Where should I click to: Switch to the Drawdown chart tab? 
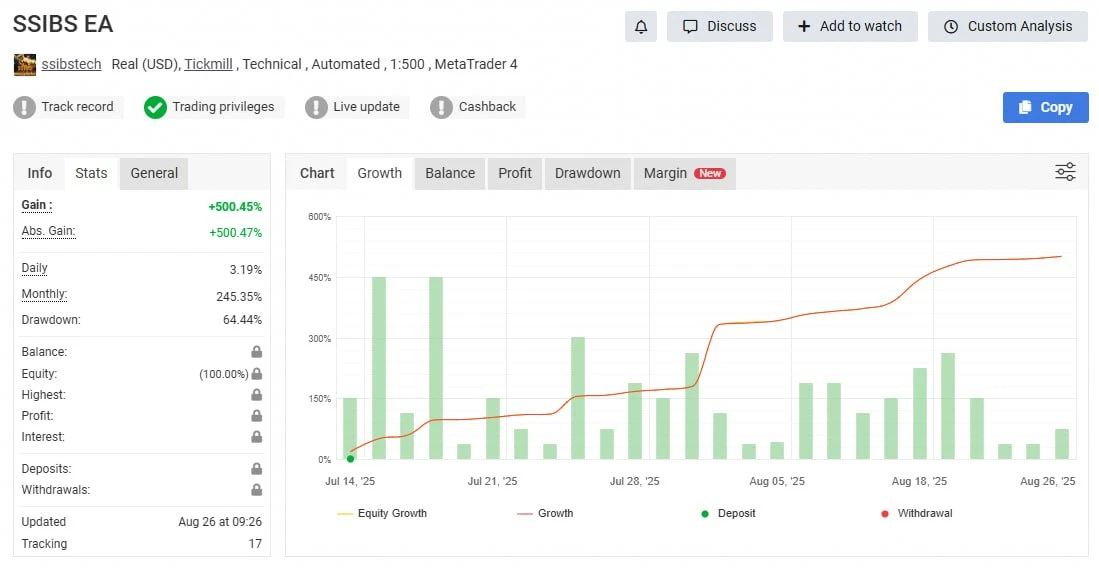tap(587, 173)
